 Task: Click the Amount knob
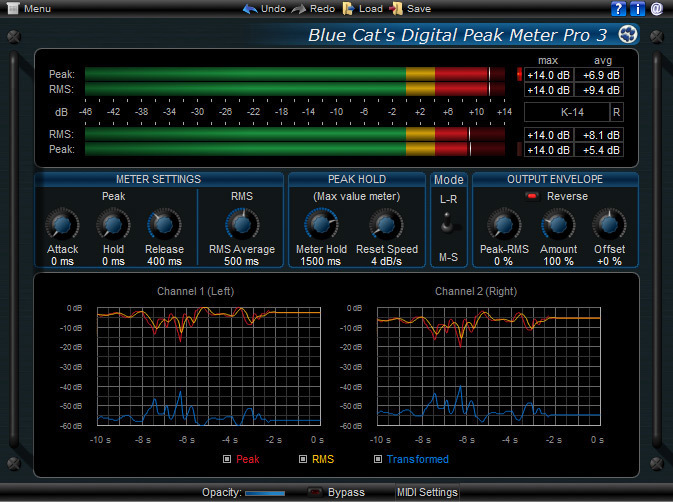558,224
